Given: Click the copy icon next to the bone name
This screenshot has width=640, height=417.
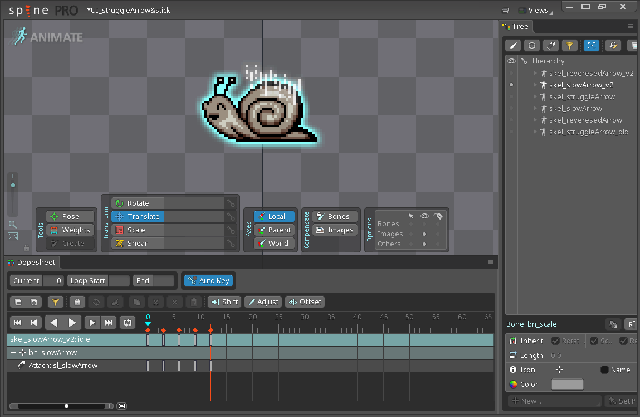Looking at the screenshot, I should pyautogui.click(x=613, y=324).
